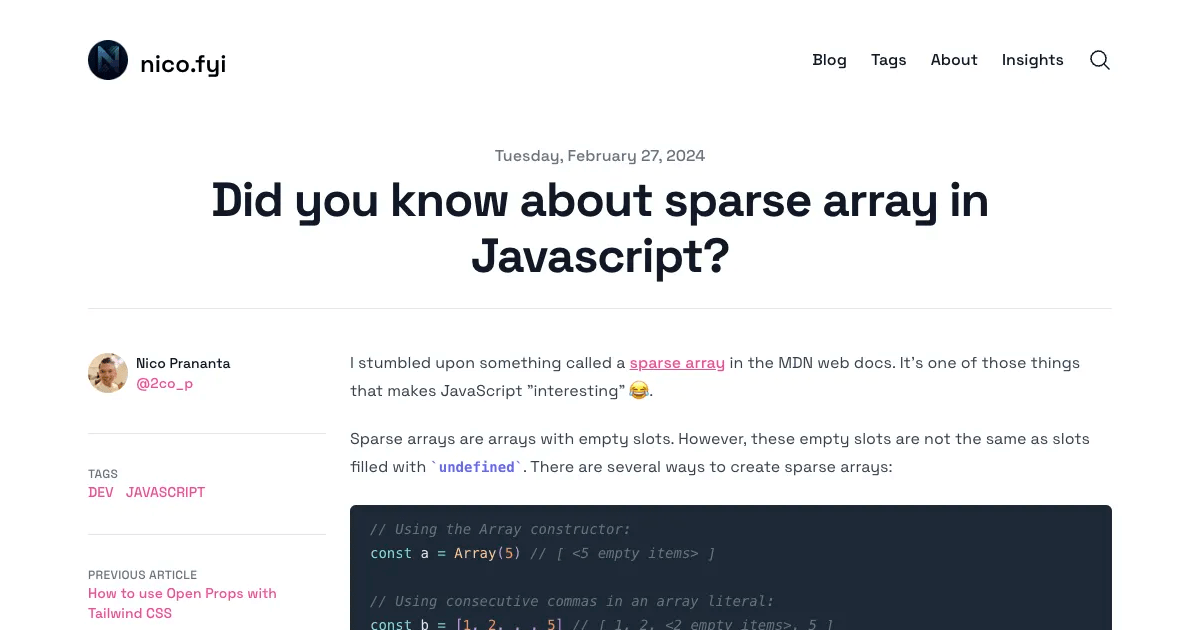
Task: Open the @2co_p profile link
Action: pyautogui.click(x=164, y=383)
